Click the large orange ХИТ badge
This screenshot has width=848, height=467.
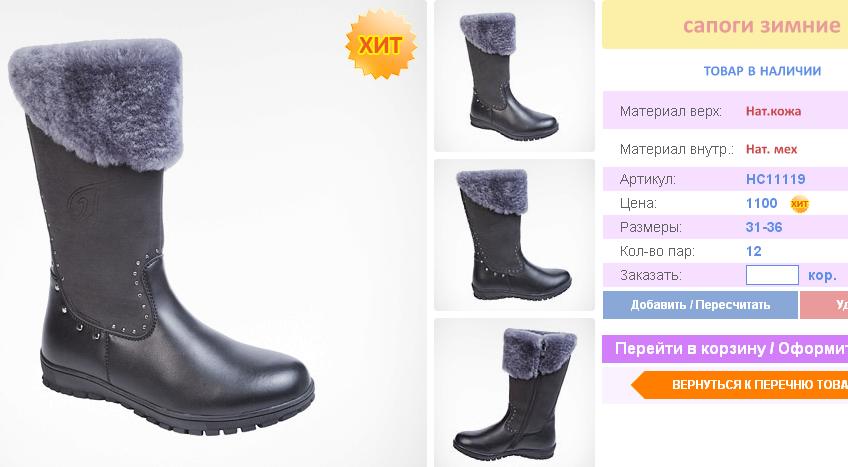click(381, 44)
